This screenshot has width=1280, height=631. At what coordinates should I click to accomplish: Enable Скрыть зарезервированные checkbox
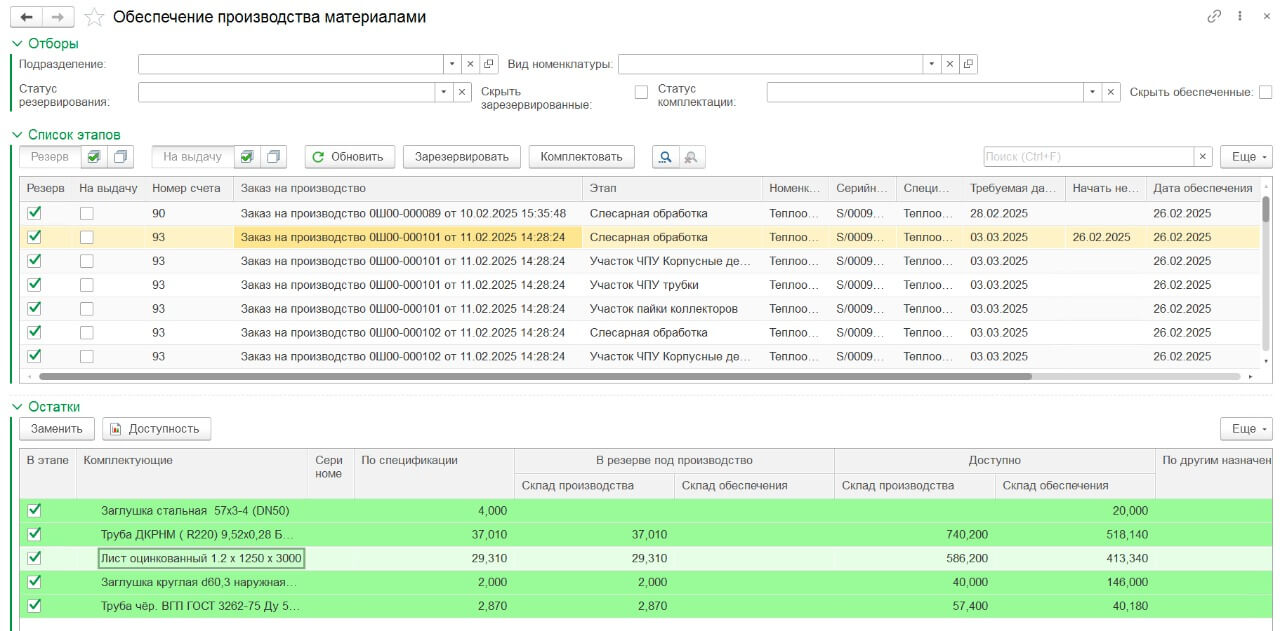[x=642, y=92]
